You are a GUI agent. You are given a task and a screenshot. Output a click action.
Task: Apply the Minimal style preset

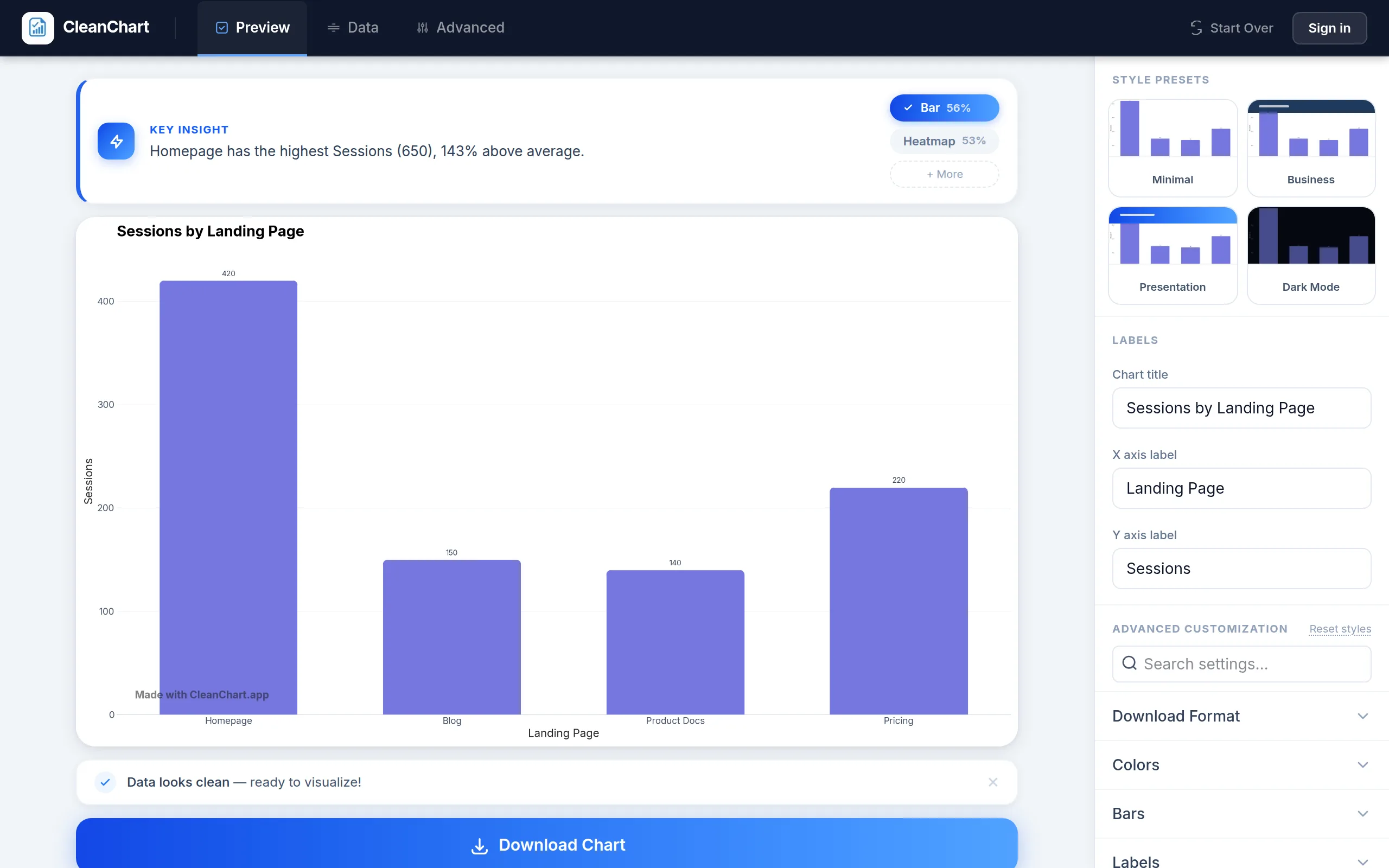coord(1173,148)
